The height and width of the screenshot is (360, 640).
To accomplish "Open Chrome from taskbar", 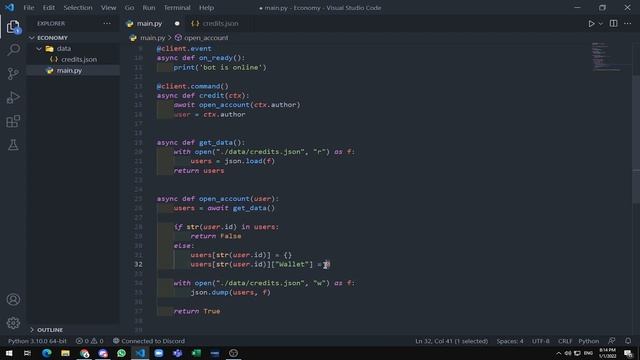I will pyautogui.click(x=84, y=353).
